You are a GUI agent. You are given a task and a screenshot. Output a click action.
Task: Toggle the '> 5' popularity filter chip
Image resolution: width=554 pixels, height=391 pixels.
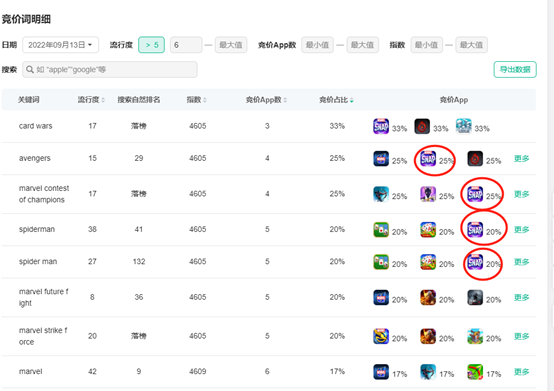152,45
